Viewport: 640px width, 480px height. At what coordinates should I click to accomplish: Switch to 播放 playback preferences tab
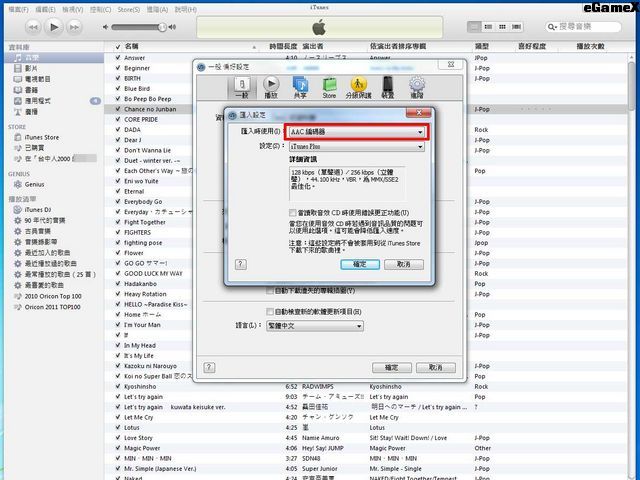(271, 88)
